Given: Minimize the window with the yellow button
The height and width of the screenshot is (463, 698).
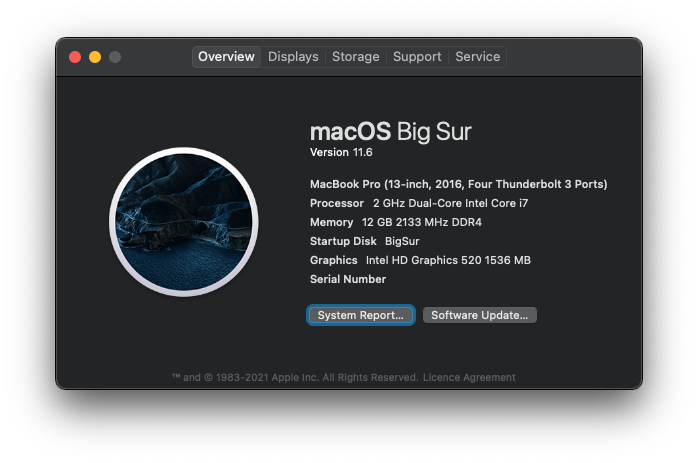Looking at the screenshot, I should pyautogui.click(x=95, y=57).
